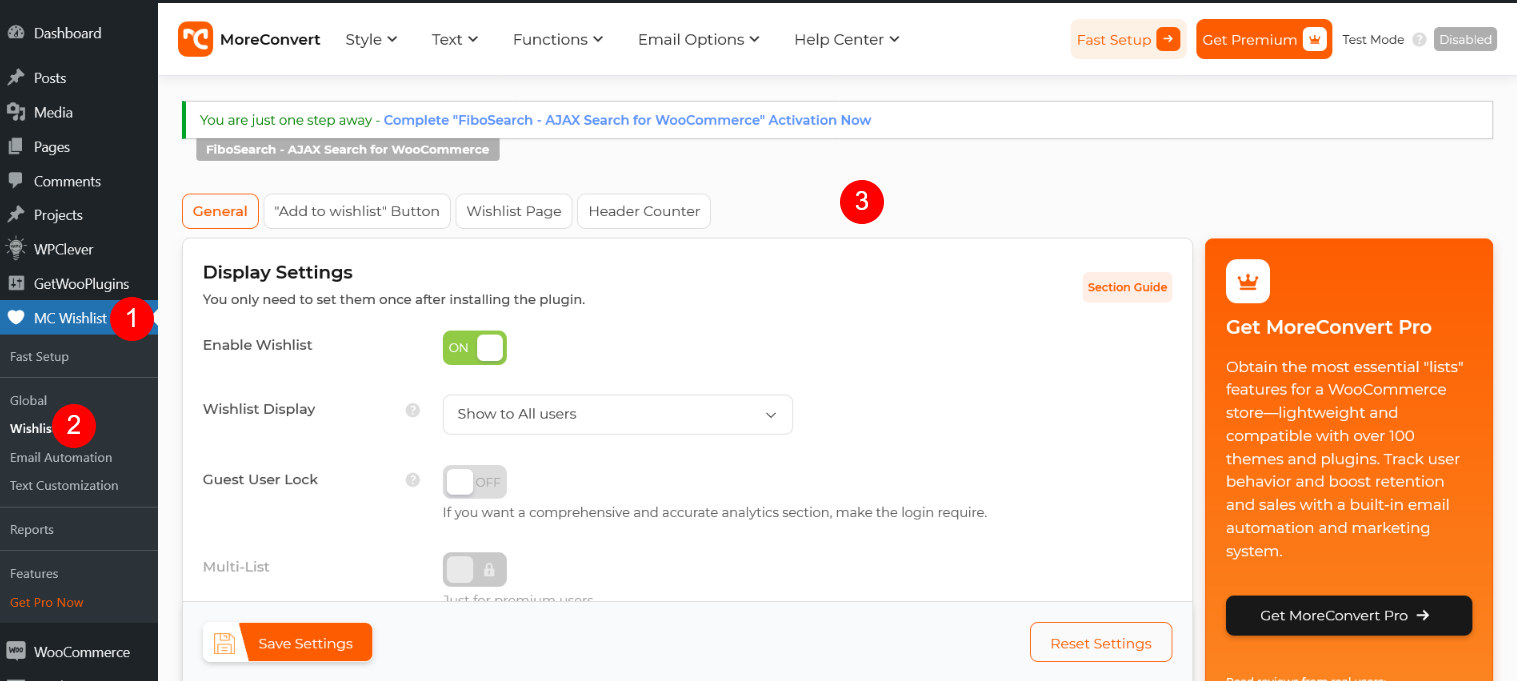This screenshot has width=1517, height=681.
Task: Click the WPClever lightbulb icon
Action: [15, 249]
